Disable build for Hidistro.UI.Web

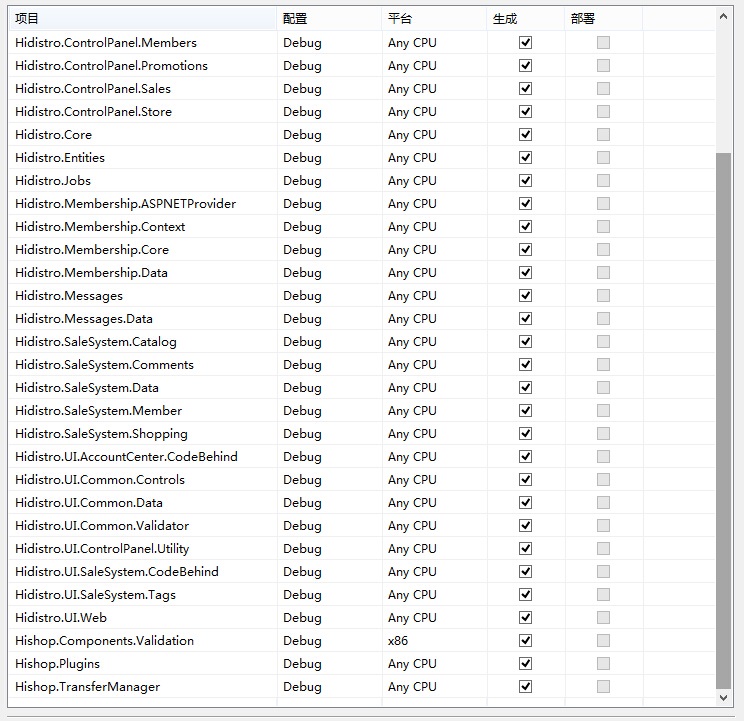[x=525, y=618]
